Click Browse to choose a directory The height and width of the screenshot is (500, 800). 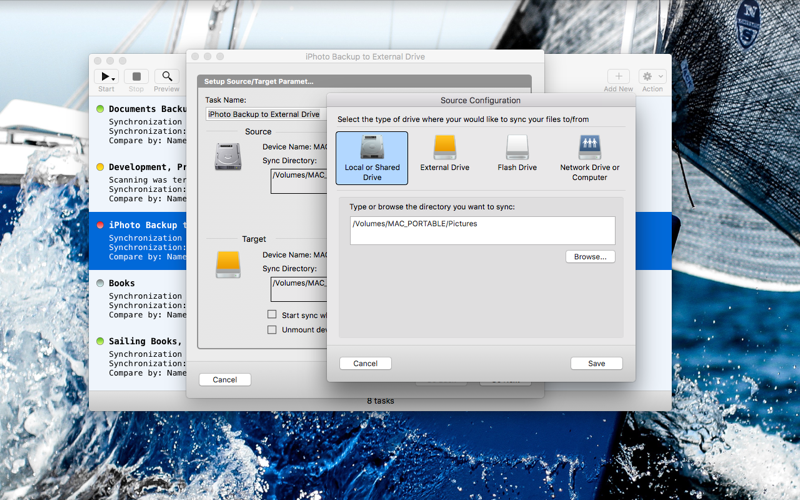pos(590,257)
